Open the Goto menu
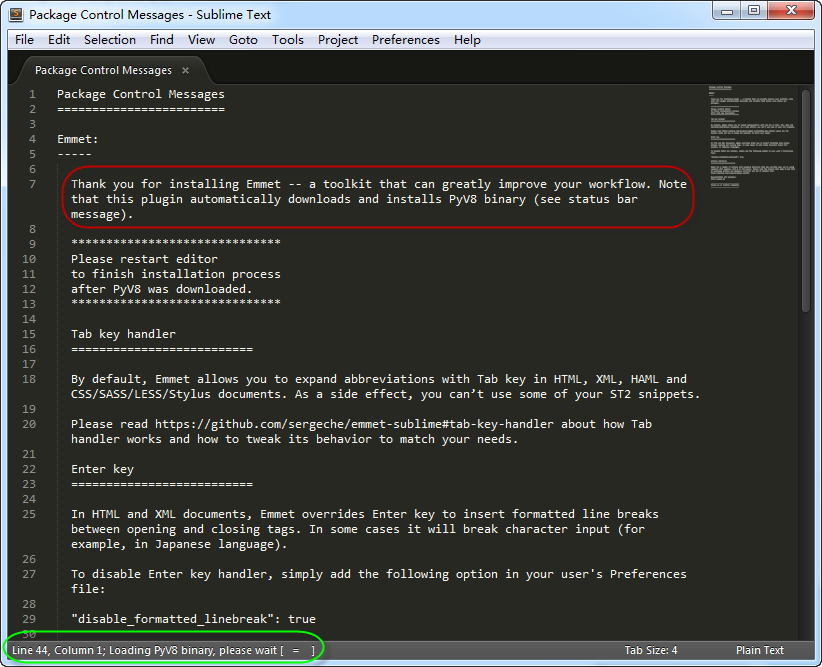The image size is (822, 667). (x=243, y=40)
